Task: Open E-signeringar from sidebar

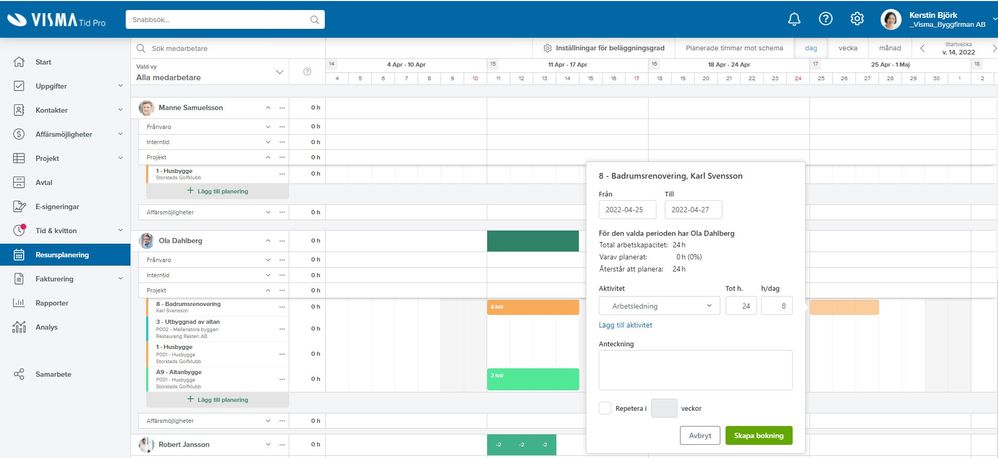Action: click(x=57, y=207)
